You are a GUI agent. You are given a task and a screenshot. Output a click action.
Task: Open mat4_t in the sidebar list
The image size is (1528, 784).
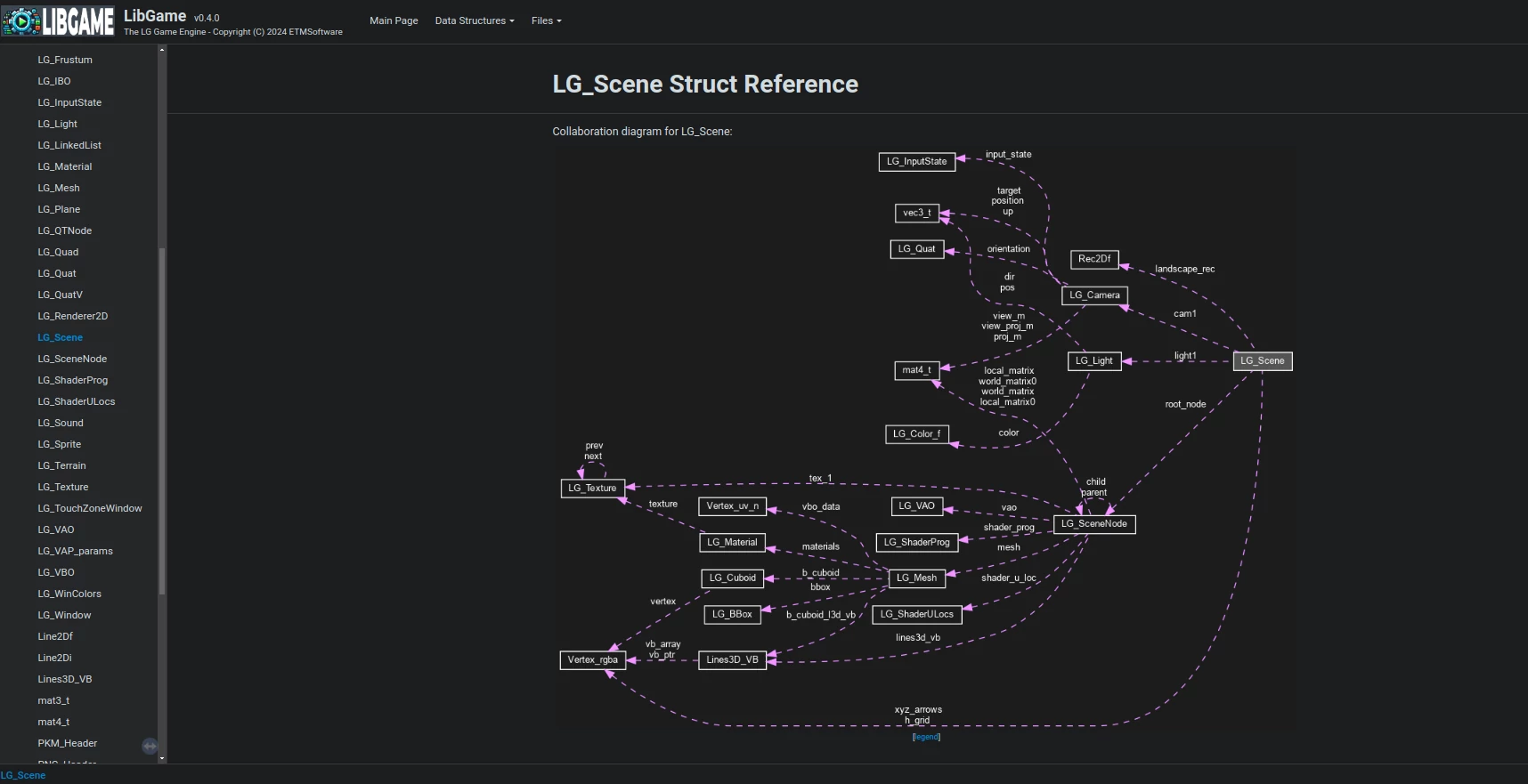(x=53, y=722)
